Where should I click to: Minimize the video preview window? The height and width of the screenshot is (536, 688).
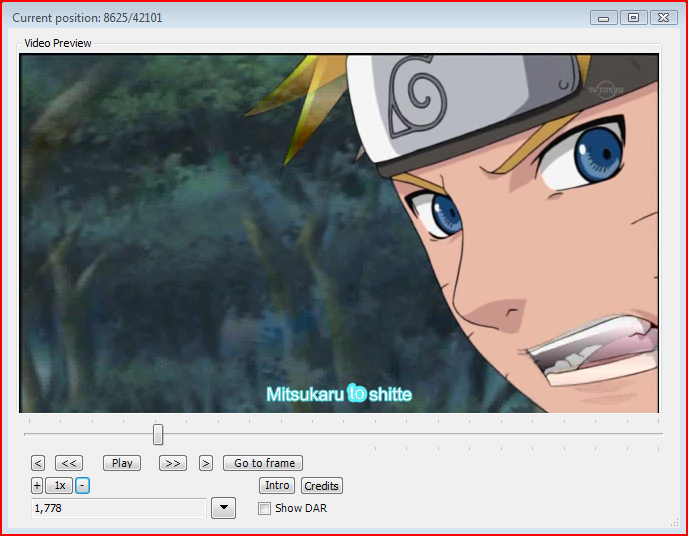coord(603,18)
